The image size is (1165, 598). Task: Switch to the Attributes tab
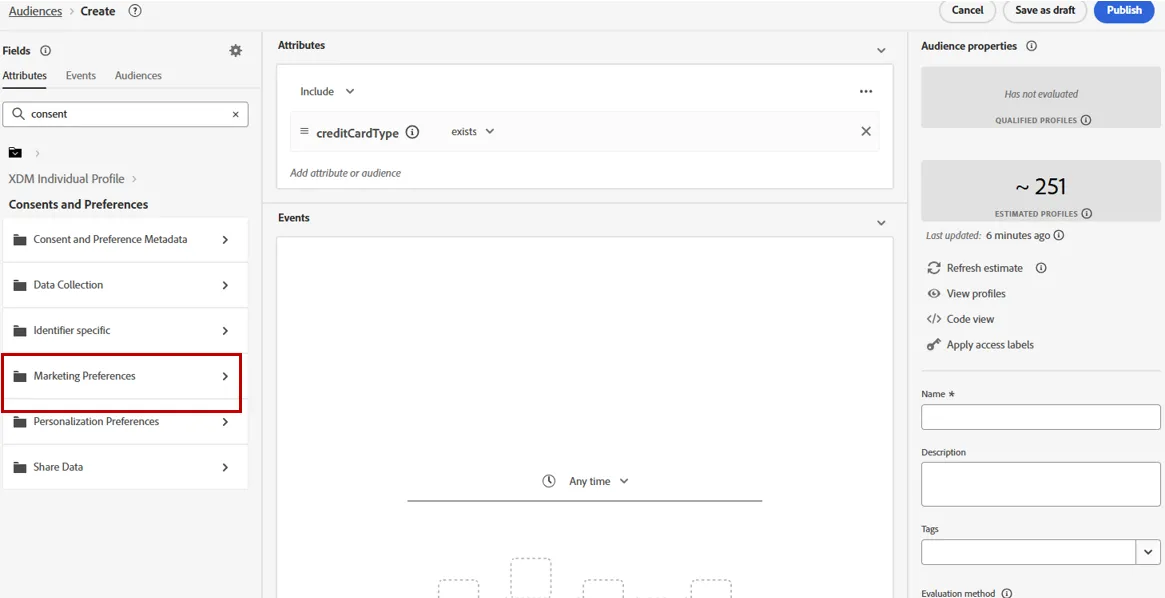click(25, 76)
